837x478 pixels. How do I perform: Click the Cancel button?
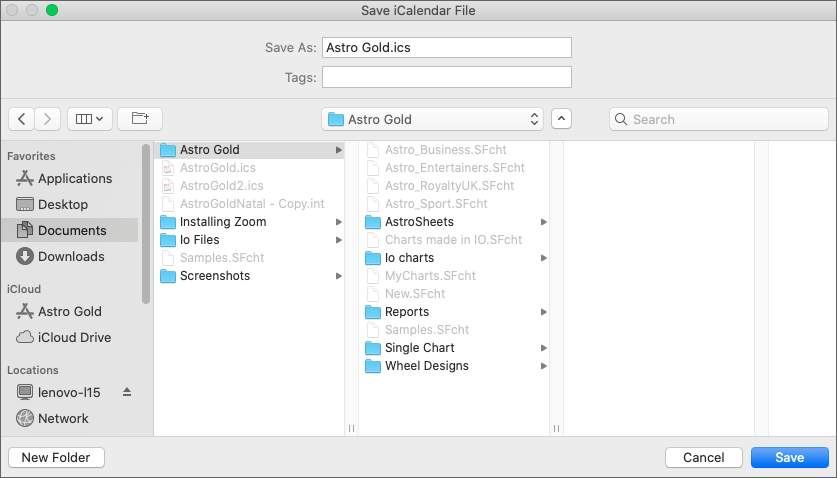point(704,457)
